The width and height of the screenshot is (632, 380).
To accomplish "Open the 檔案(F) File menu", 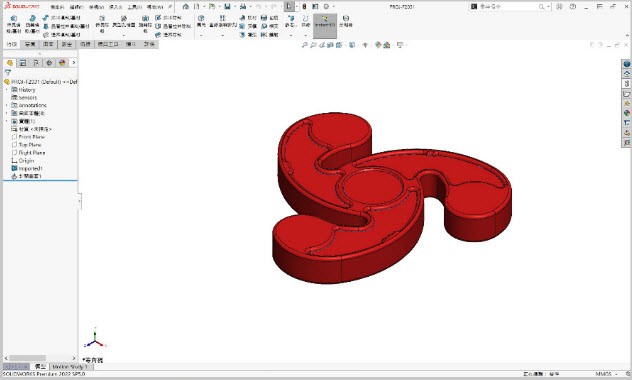I will pyautogui.click(x=57, y=7).
